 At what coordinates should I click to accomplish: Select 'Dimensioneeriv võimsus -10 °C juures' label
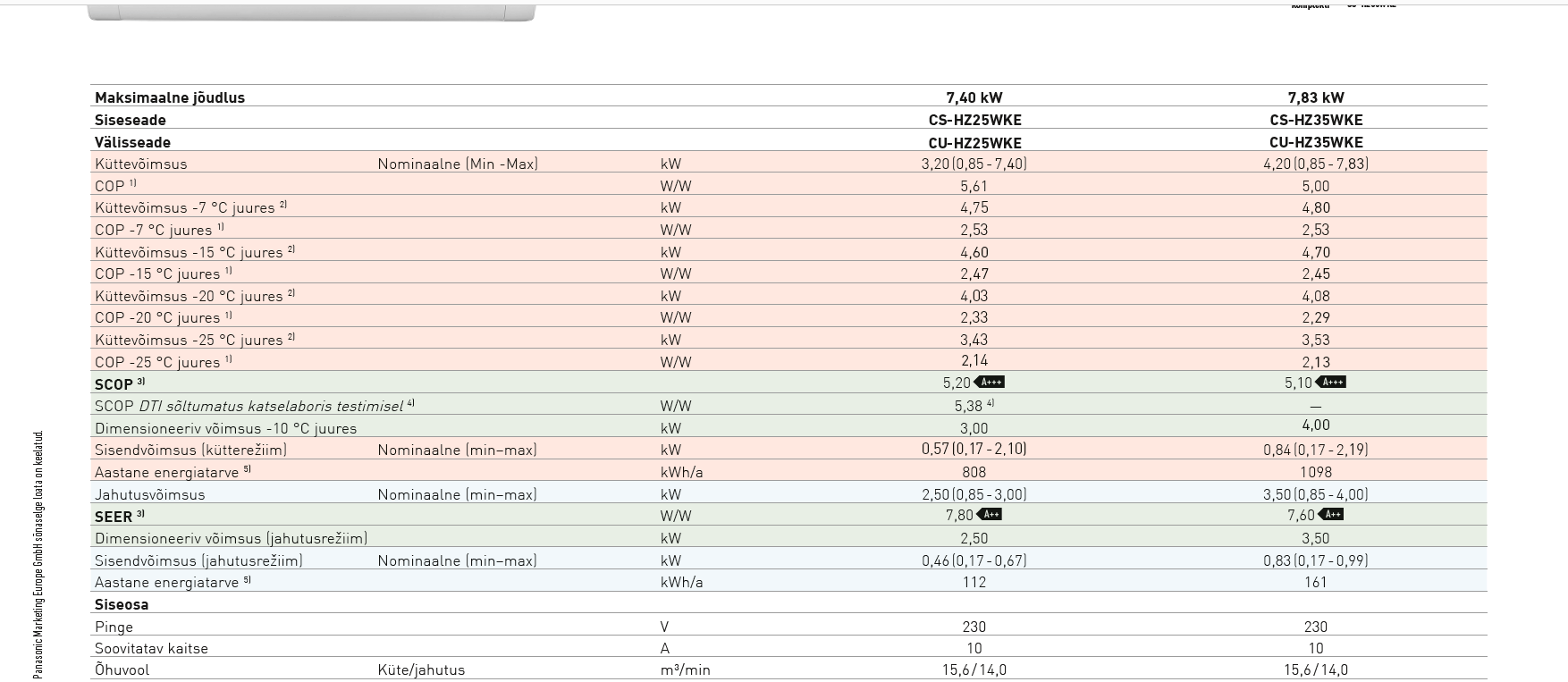click(x=226, y=428)
